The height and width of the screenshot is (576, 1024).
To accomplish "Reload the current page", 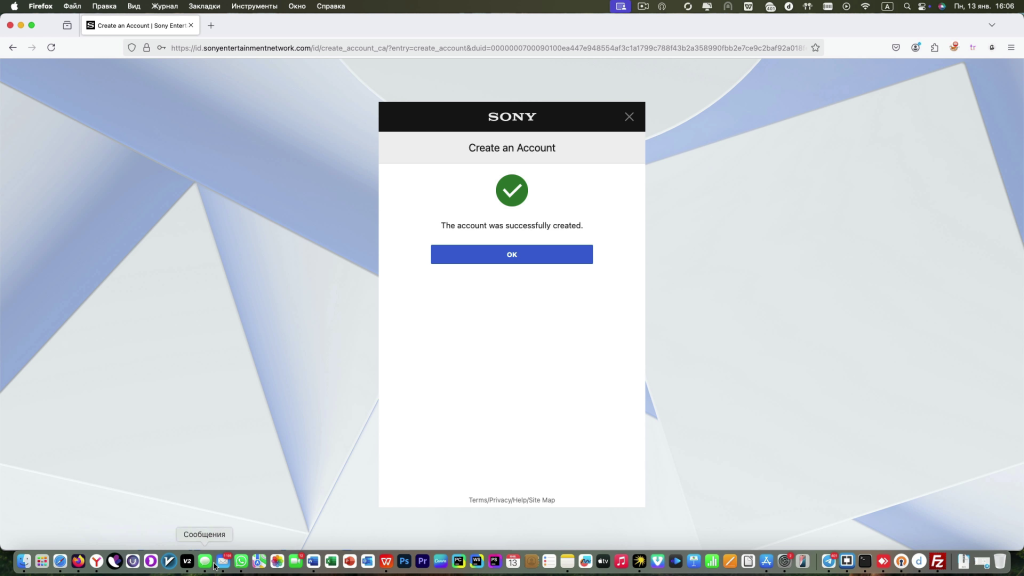I will [51, 47].
